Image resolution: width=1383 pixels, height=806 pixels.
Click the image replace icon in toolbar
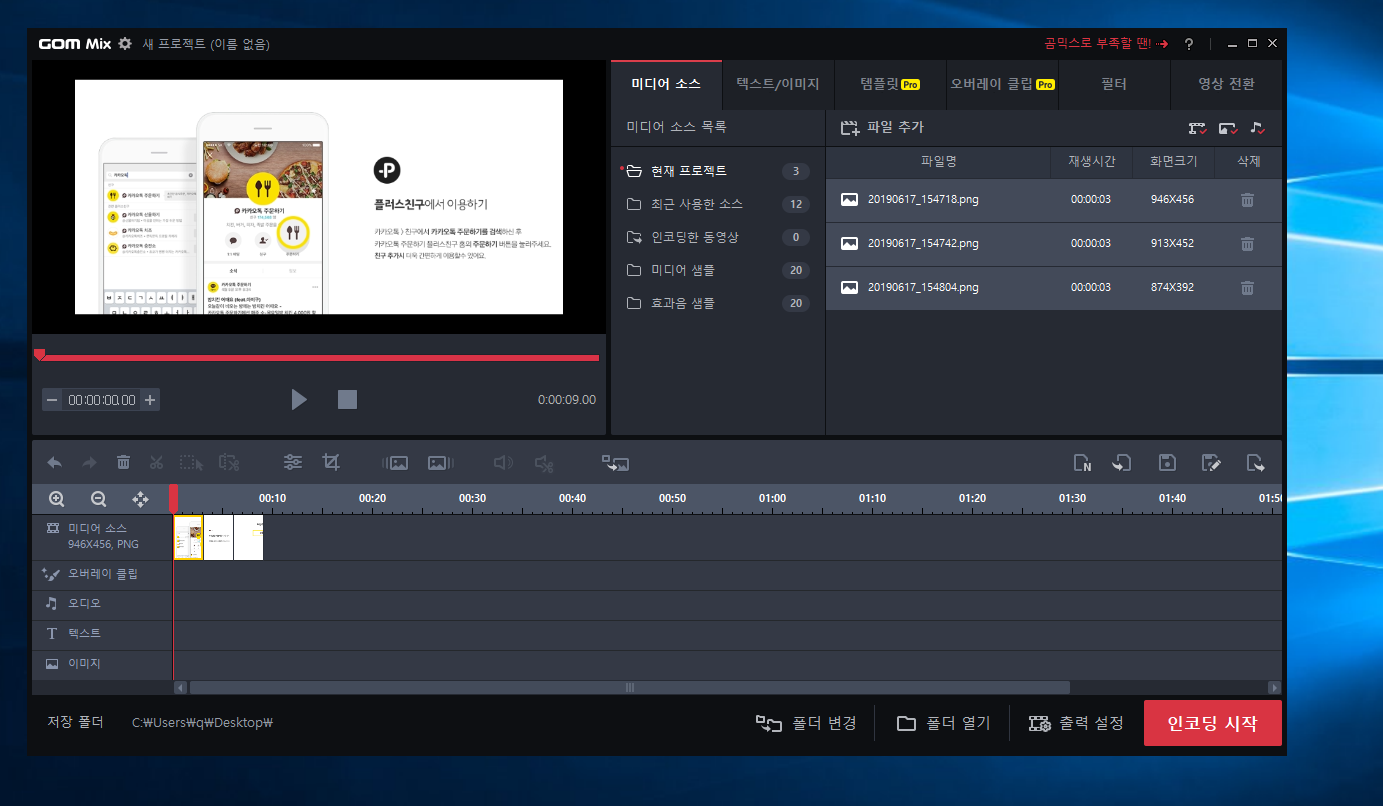coord(615,463)
